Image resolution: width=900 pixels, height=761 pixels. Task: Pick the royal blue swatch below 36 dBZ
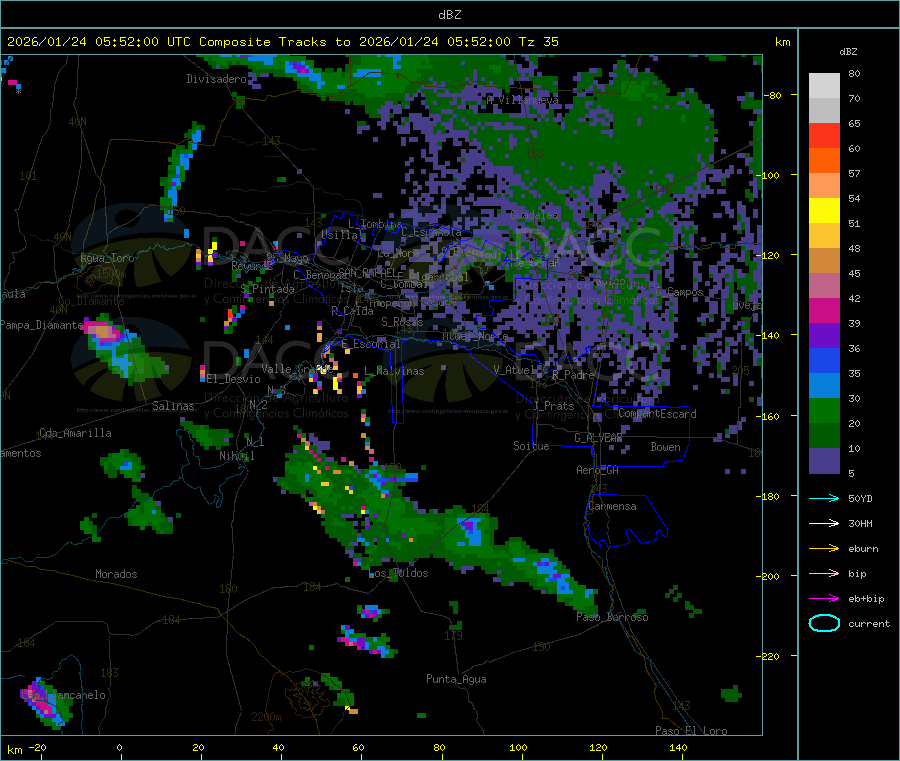point(824,360)
